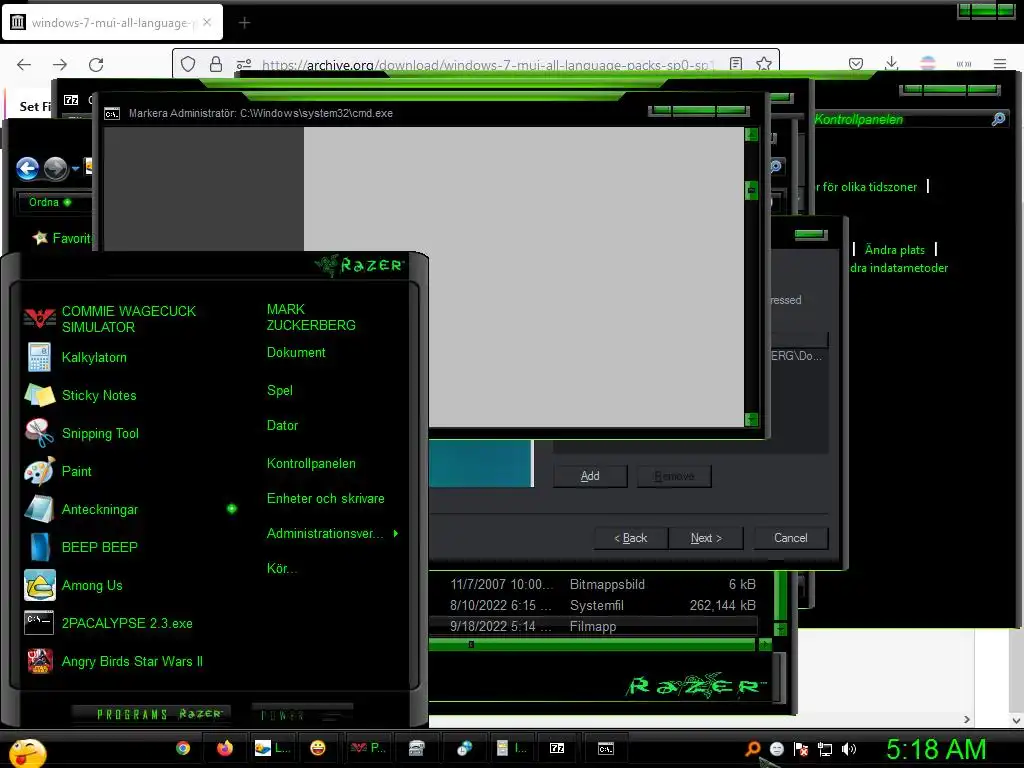Viewport: 1024px width, 768px height.
Task: Open the Ordna dropdown in Explorer
Action: coord(50,202)
